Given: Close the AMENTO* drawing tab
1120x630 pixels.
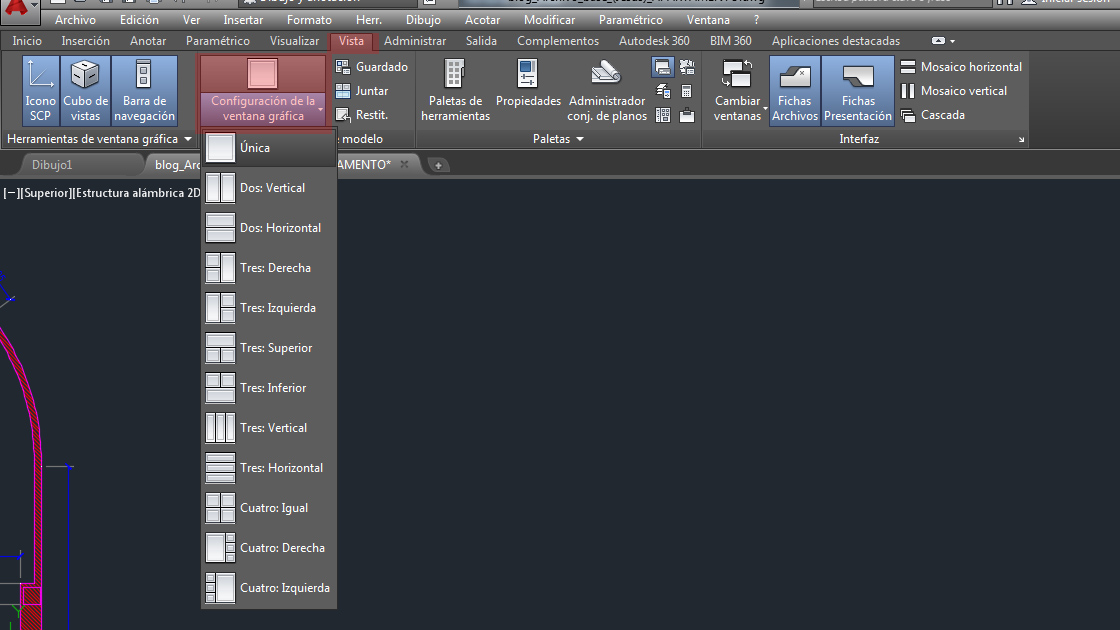Looking at the screenshot, I should point(404,164).
